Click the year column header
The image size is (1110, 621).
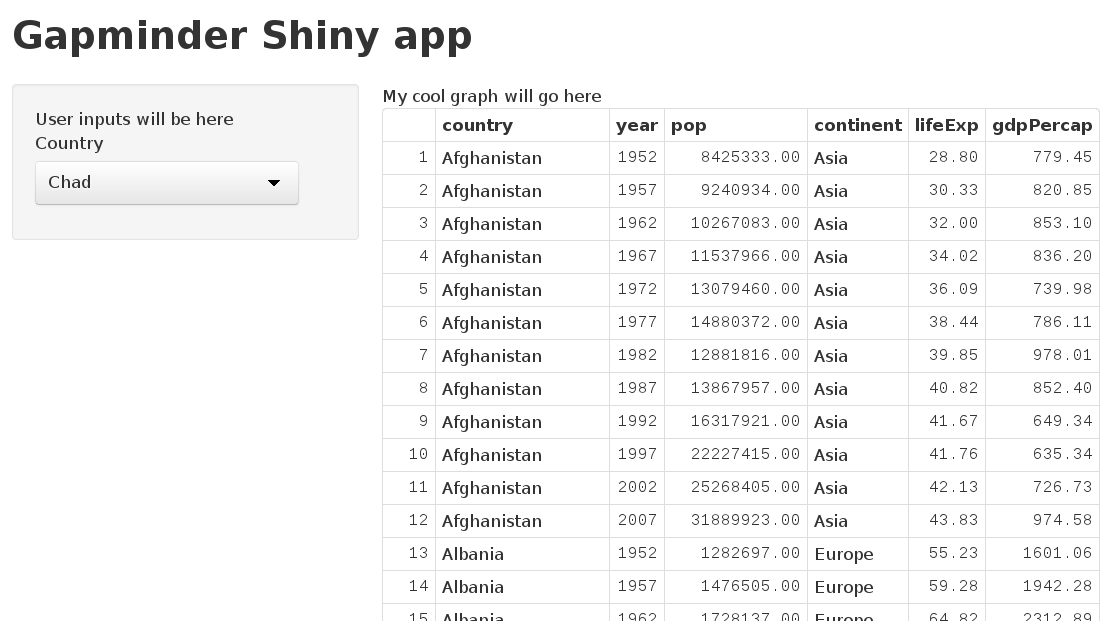(x=637, y=125)
